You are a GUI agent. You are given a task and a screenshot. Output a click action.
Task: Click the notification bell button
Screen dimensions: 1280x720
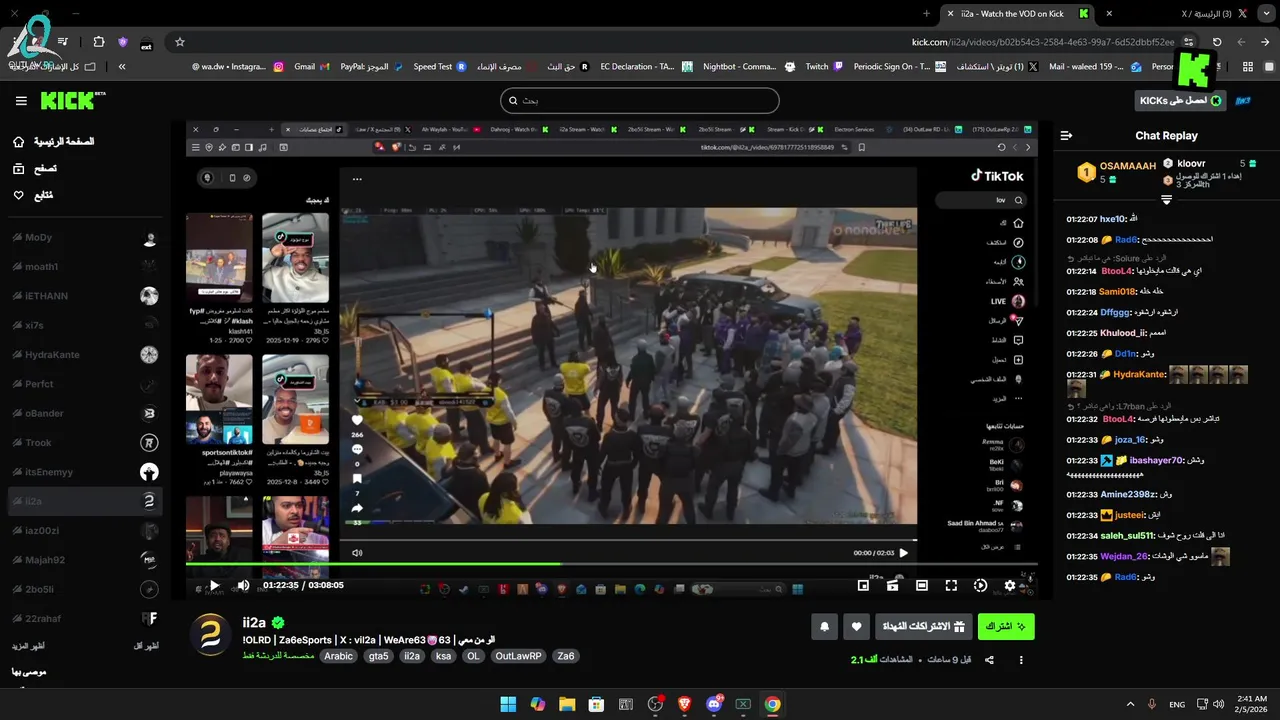pyautogui.click(x=825, y=627)
